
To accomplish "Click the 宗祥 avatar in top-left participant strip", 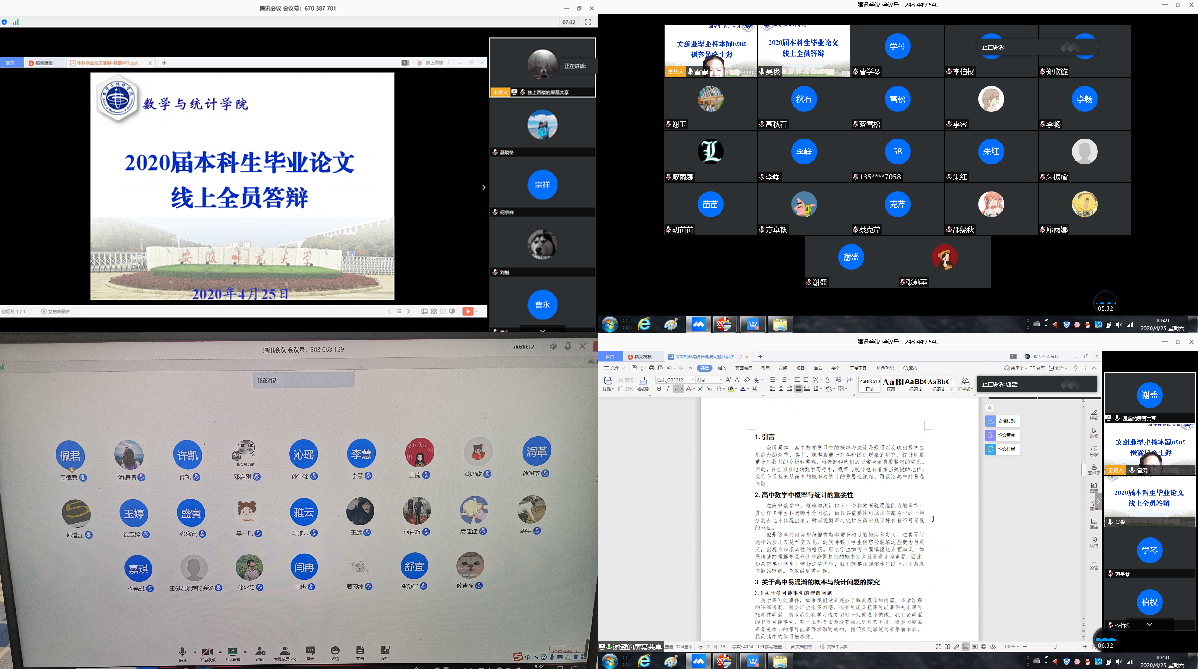I will click(542, 185).
